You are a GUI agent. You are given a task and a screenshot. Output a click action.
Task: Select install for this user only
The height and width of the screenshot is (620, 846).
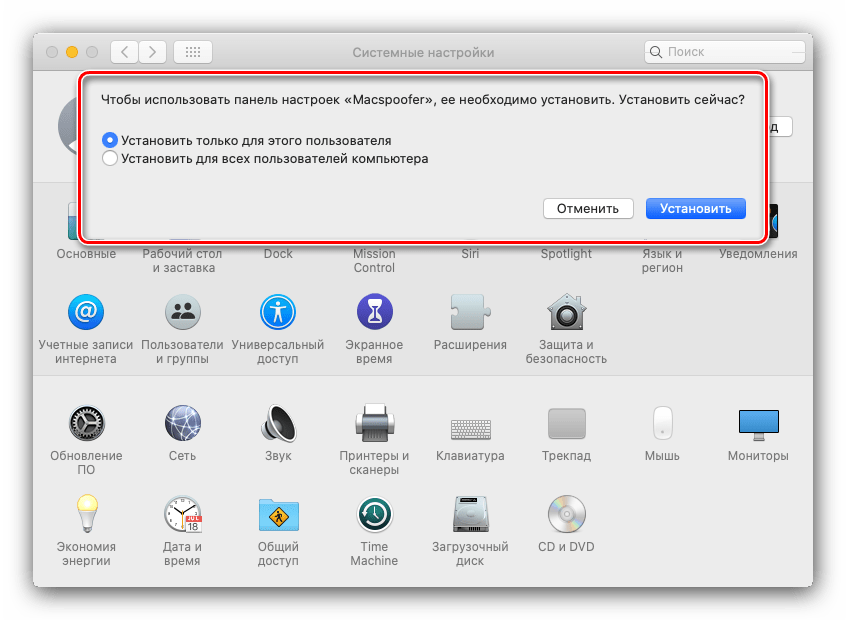click(110, 141)
